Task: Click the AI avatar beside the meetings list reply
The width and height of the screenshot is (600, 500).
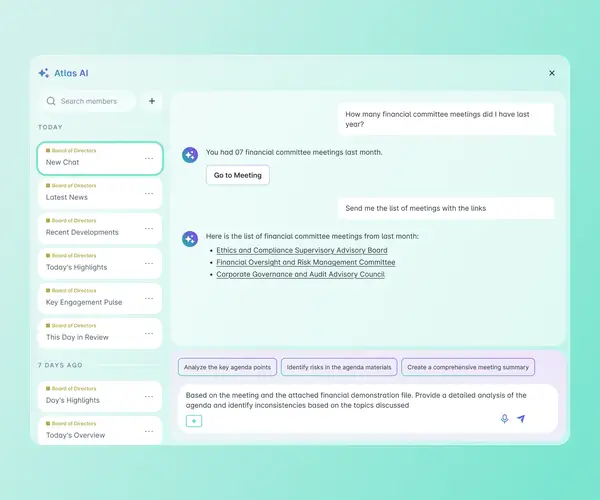Action: click(190, 239)
